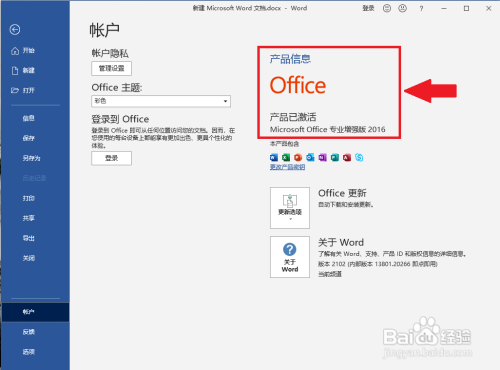This screenshot has height=370, width=500.
Task: Click 登录 (sign in) in the title bar
Action: [368, 8]
